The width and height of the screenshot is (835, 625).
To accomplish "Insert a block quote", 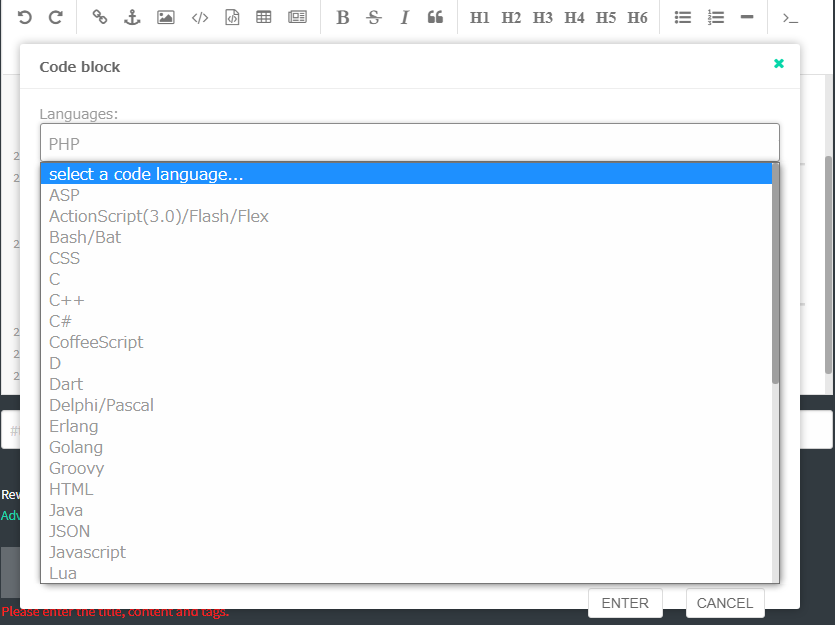I will 435,18.
